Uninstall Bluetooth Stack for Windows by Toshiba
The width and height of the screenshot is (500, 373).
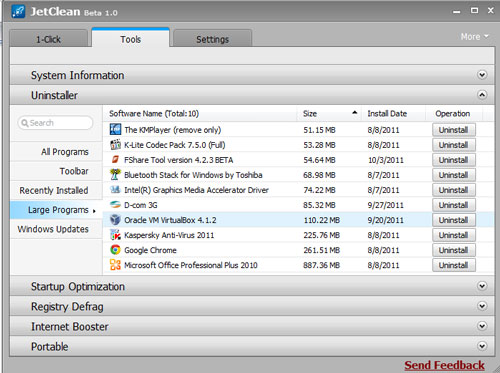(x=454, y=175)
